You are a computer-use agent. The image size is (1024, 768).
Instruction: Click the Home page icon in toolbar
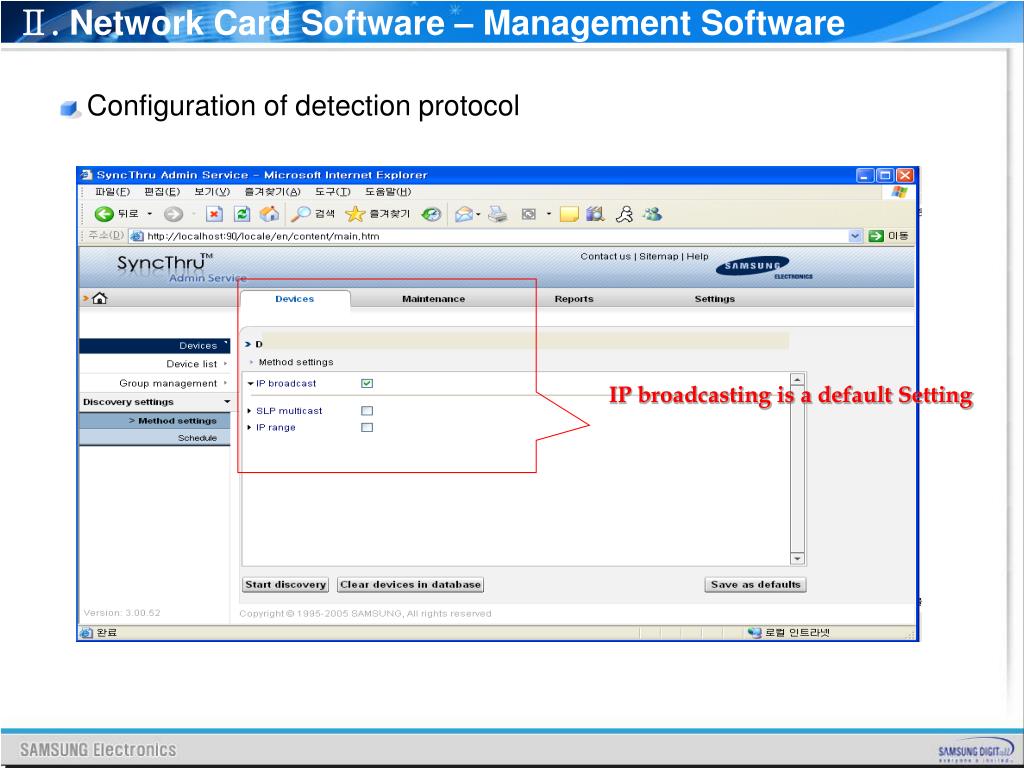coord(269,214)
